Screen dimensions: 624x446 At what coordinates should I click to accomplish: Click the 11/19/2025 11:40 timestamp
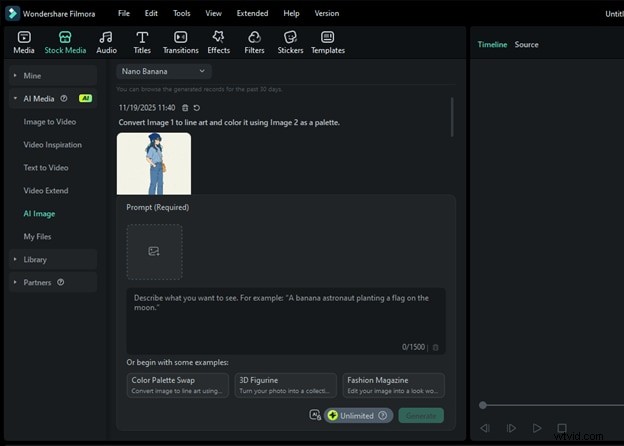[x=147, y=108]
